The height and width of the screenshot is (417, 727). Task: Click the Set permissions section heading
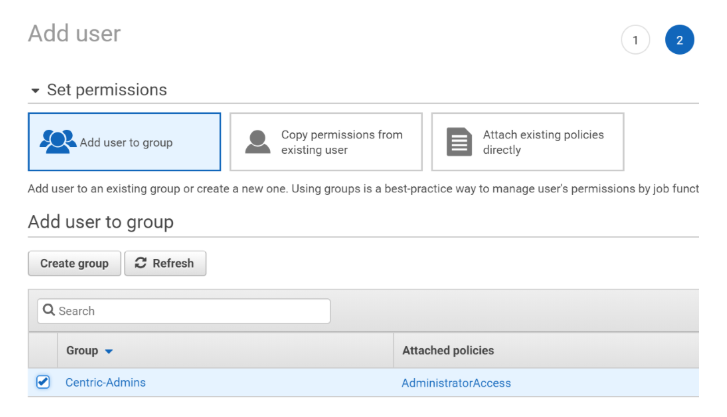[107, 90]
